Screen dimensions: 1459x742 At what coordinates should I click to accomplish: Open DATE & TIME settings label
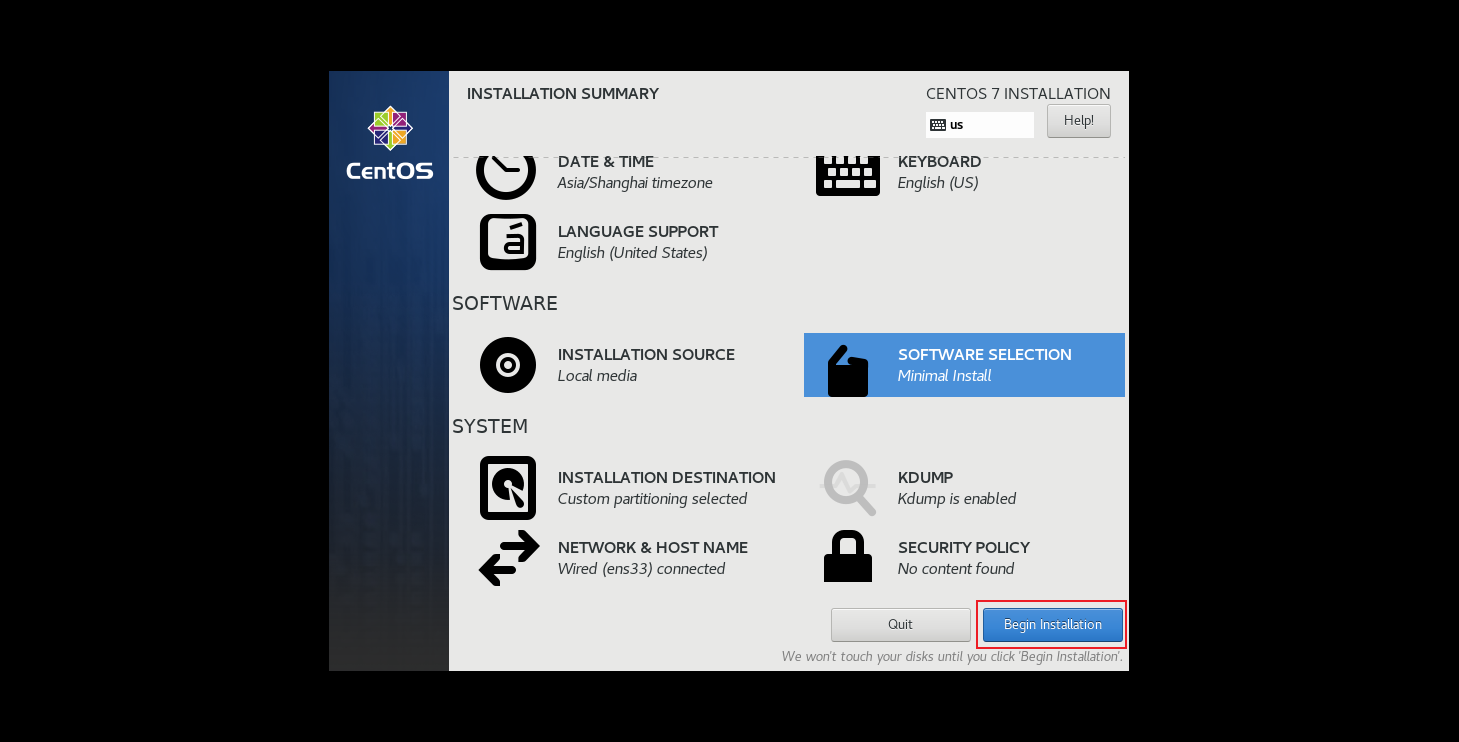point(606,162)
